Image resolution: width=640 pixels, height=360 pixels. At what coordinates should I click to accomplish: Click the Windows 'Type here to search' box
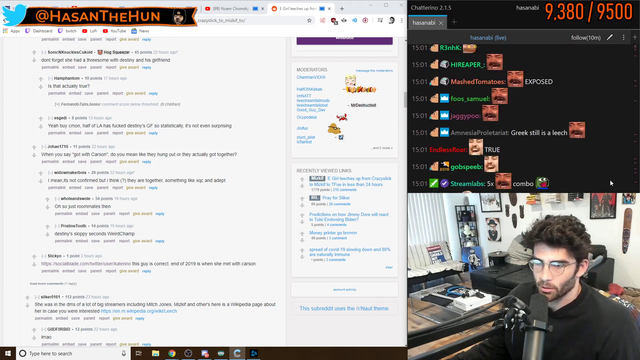click(73, 353)
